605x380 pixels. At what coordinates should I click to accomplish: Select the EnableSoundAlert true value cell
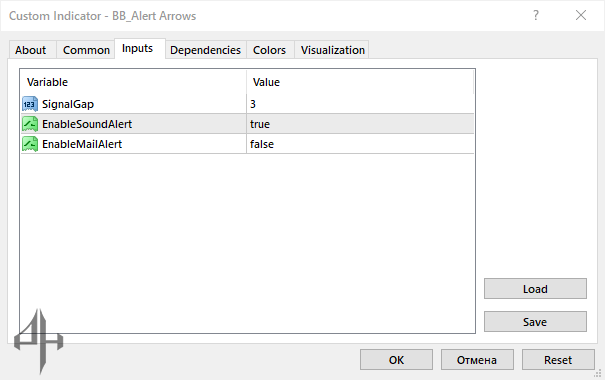click(x=360, y=124)
